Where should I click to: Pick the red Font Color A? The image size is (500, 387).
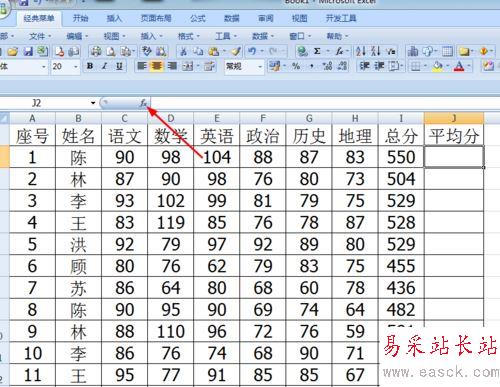(x=459, y=66)
